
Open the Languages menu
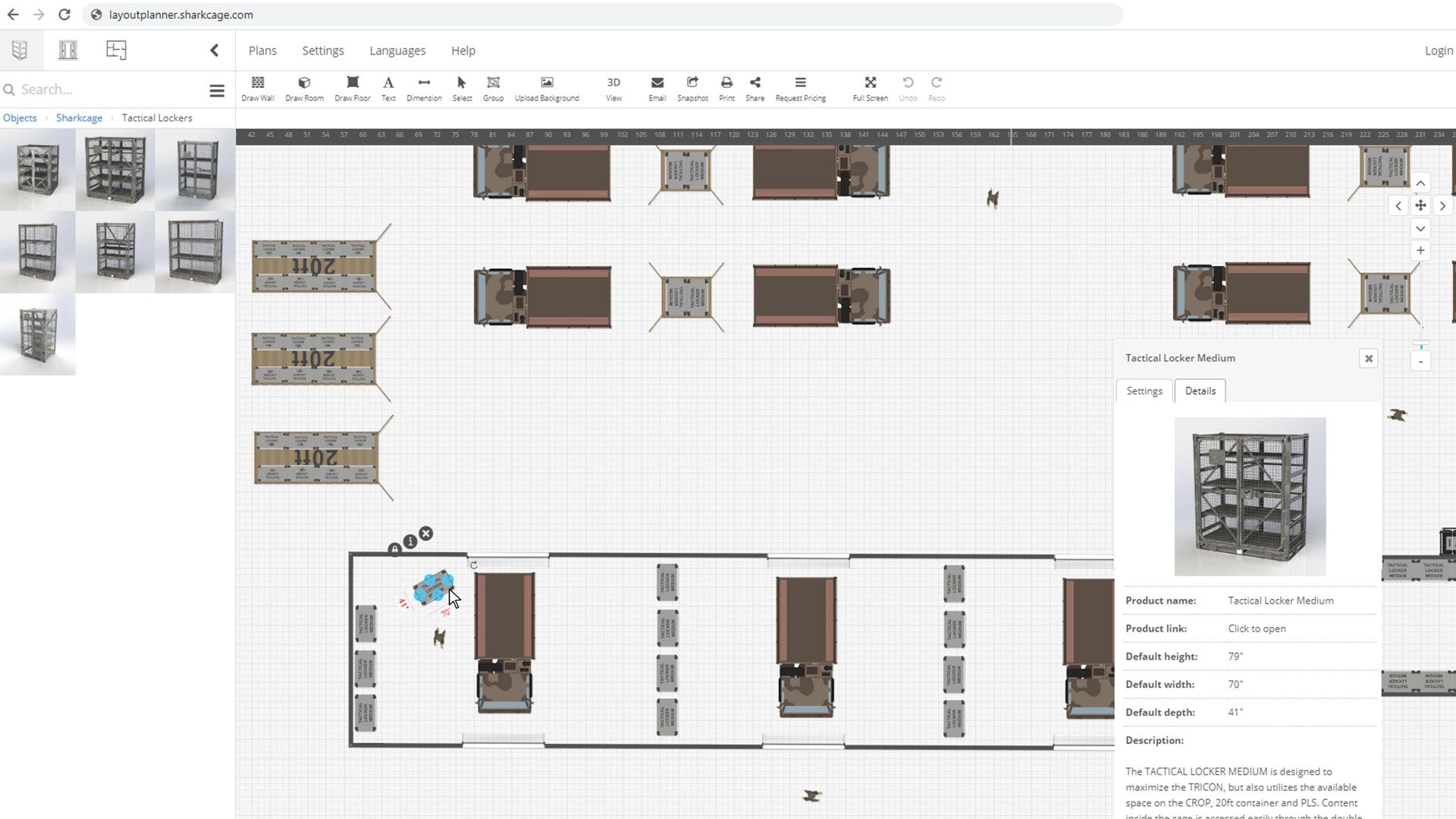point(397,51)
